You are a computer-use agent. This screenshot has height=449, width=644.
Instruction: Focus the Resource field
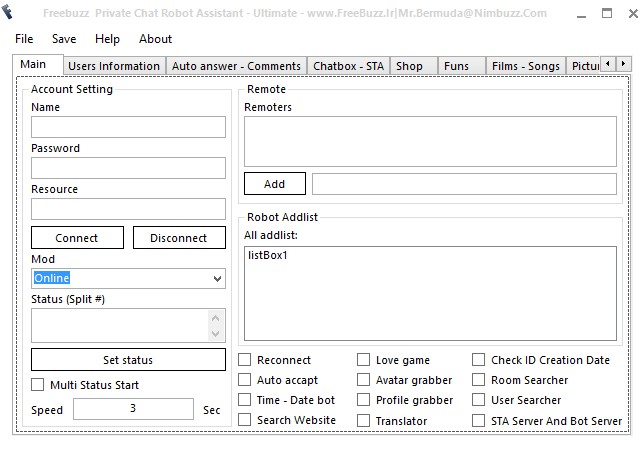pos(128,209)
